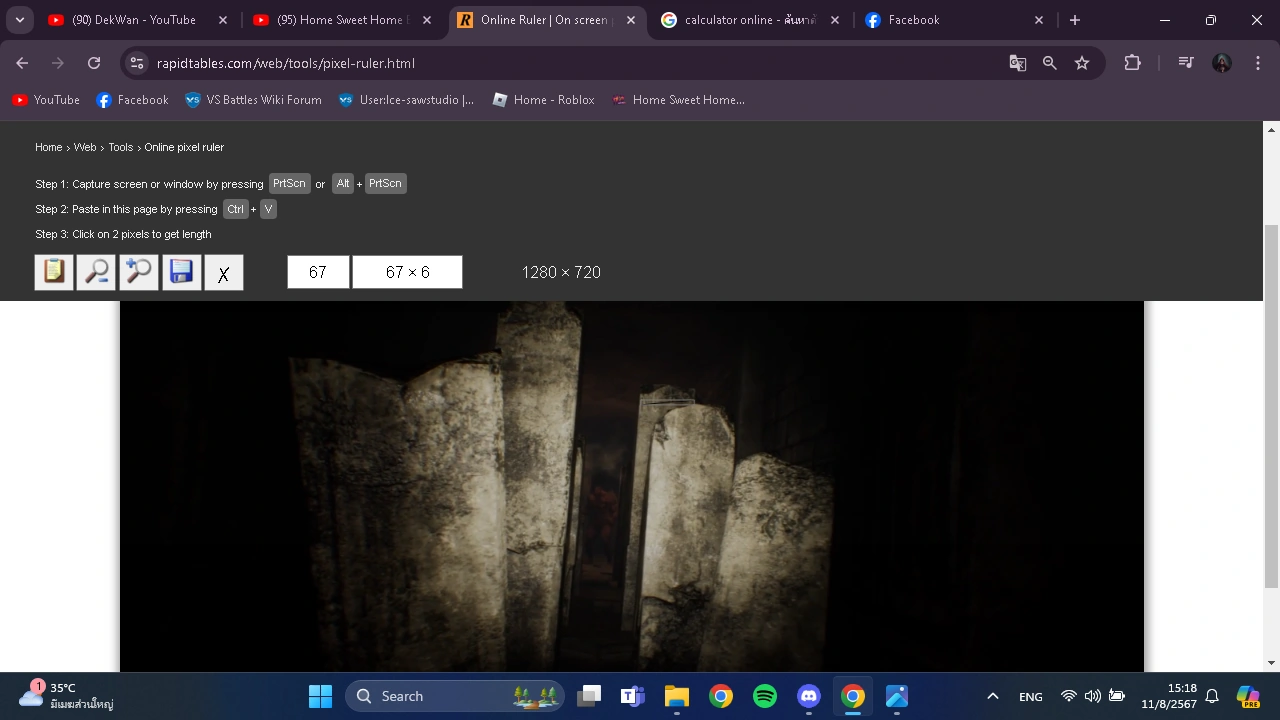Click the dimensions field showing 67 × 6
The height and width of the screenshot is (720, 1280).
coord(407,272)
